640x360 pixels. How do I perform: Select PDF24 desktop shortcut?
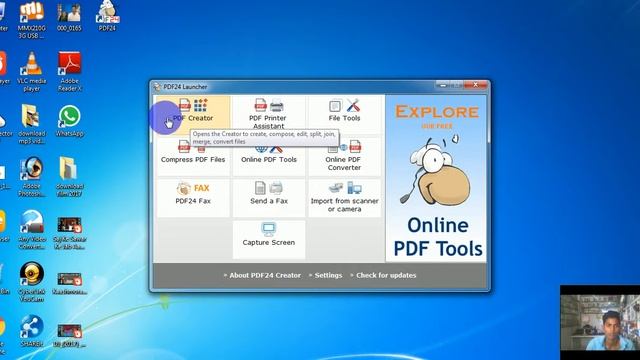(x=107, y=16)
